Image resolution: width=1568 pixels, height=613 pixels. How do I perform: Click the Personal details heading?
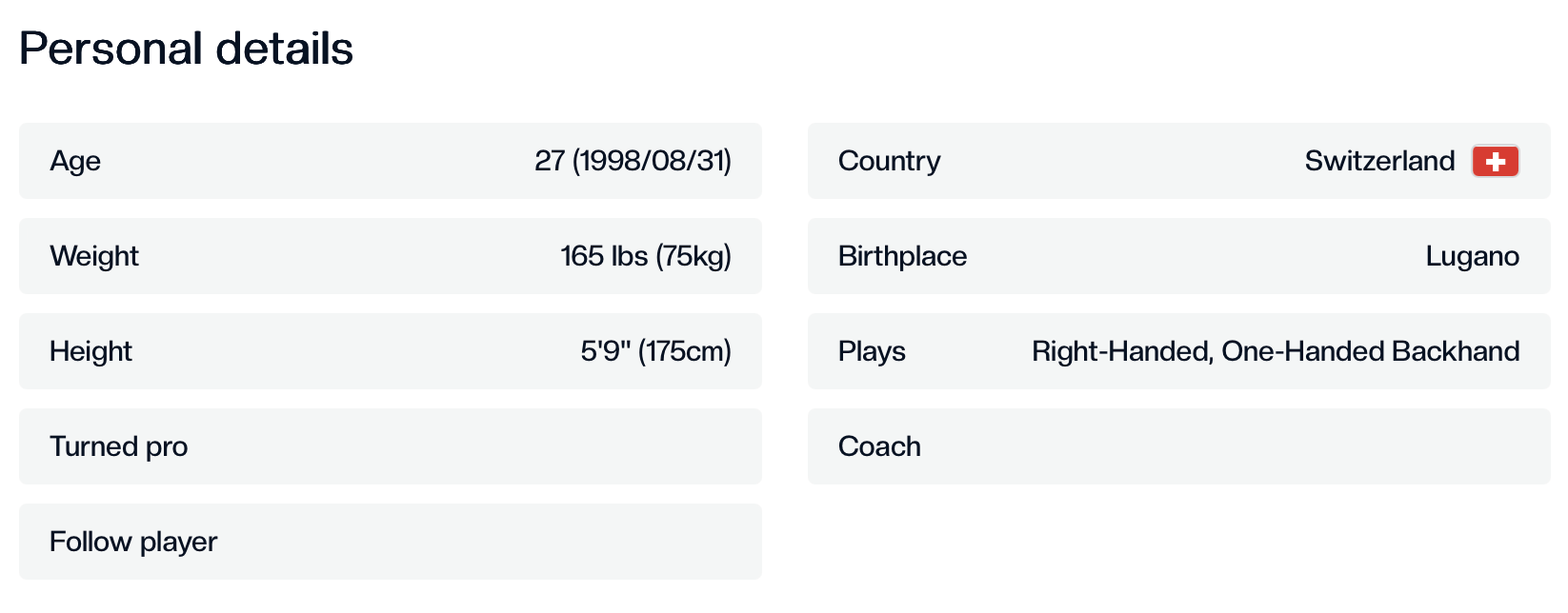[x=186, y=49]
